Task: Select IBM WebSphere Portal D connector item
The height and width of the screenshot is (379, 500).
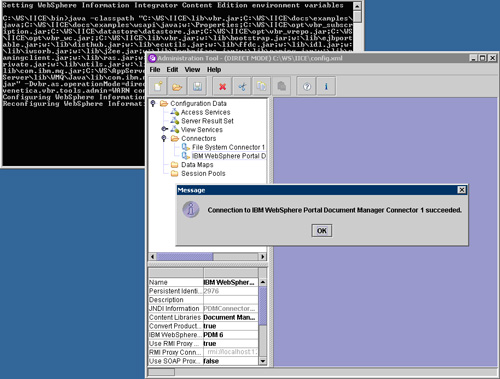Action: point(229,156)
